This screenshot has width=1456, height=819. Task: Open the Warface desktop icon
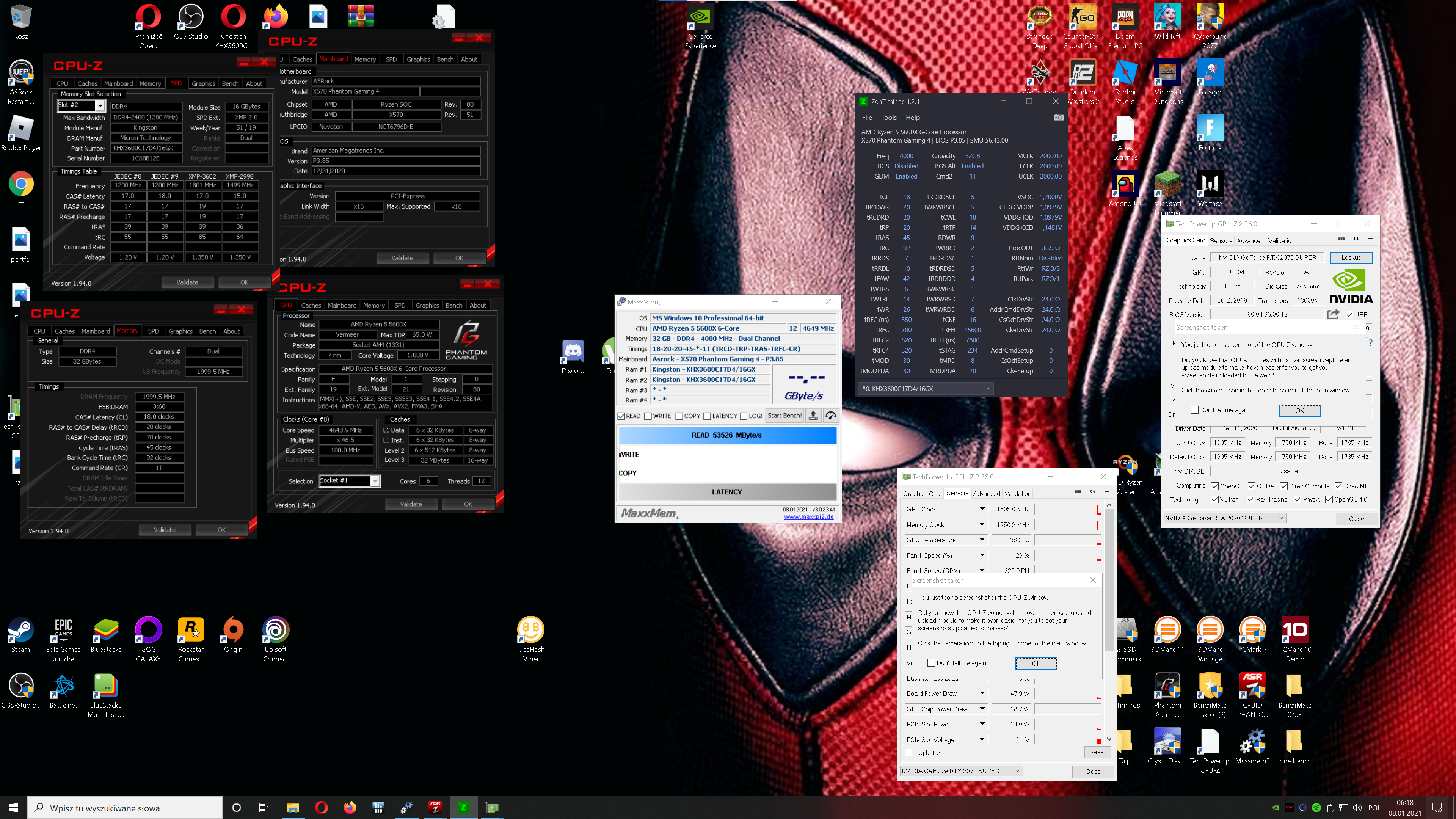click(x=1210, y=189)
